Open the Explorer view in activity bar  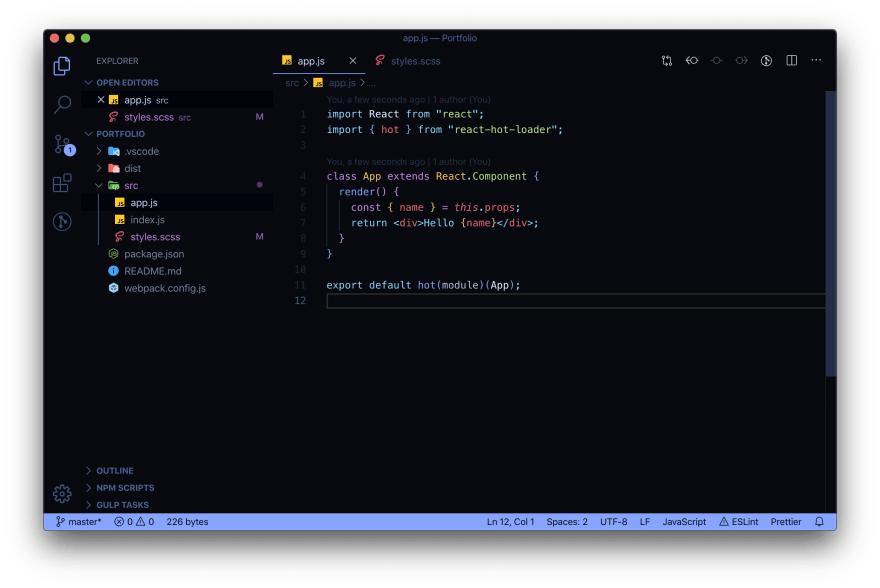(62, 66)
